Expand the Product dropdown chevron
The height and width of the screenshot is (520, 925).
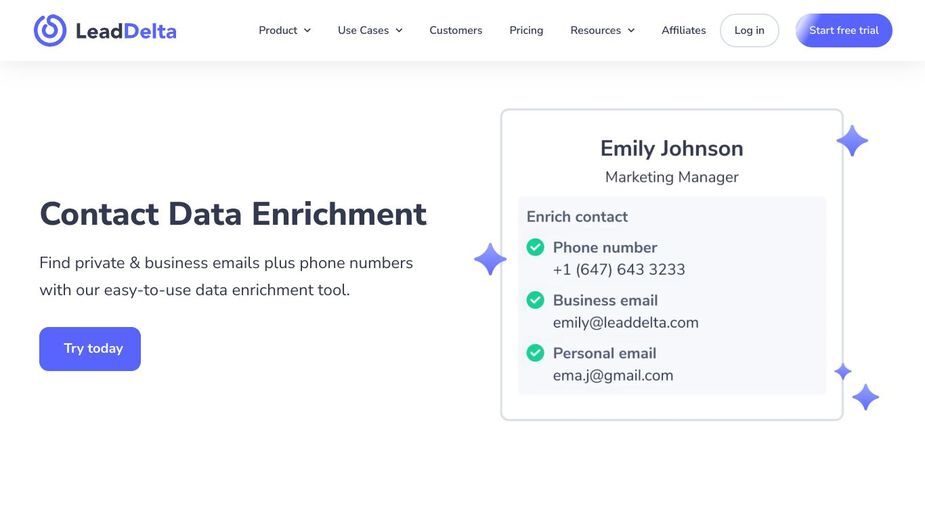(x=307, y=30)
